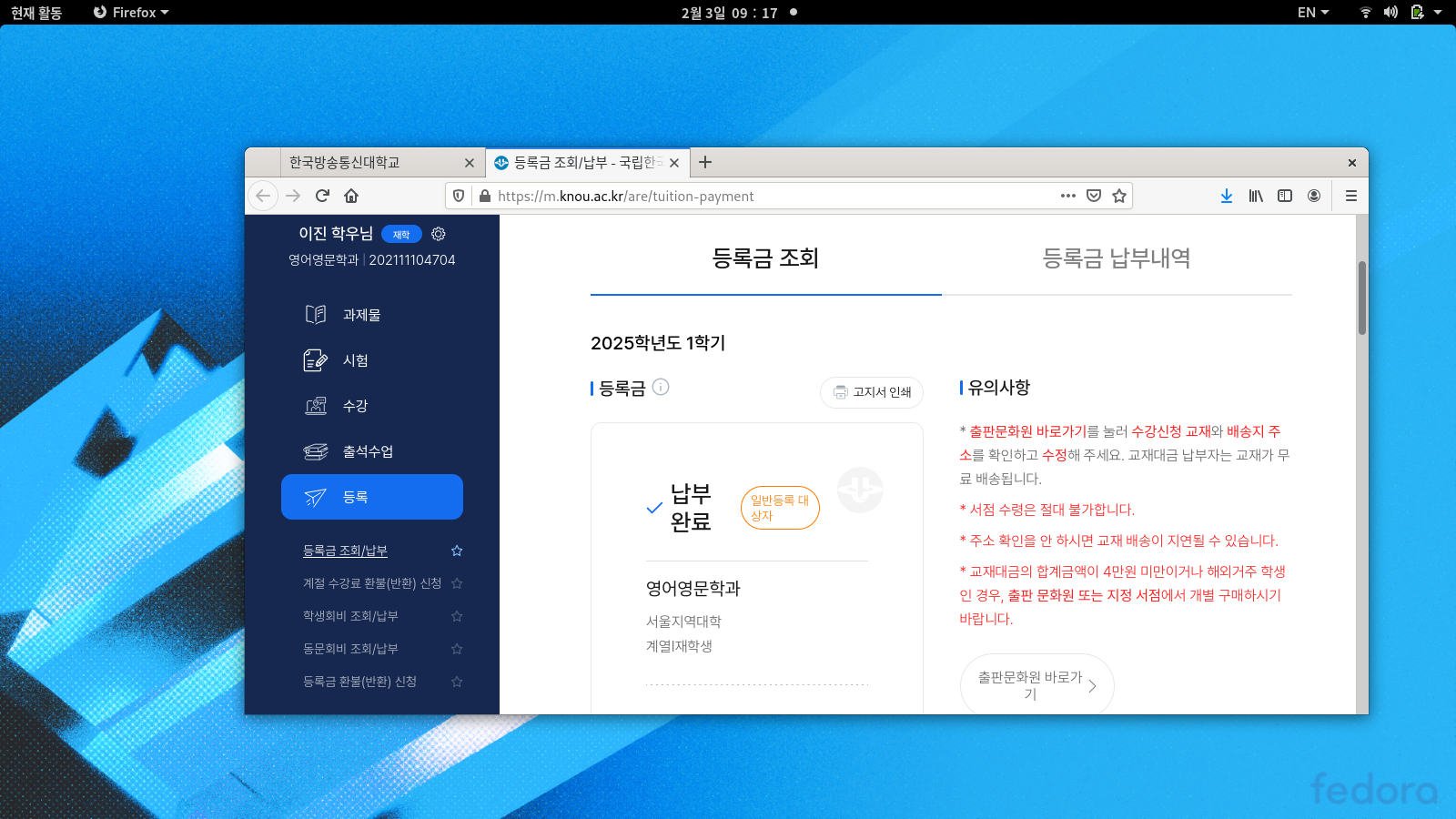Open 출판문화원 바로가기 link button
The height and width of the screenshot is (819, 1456).
pyautogui.click(x=1036, y=685)
